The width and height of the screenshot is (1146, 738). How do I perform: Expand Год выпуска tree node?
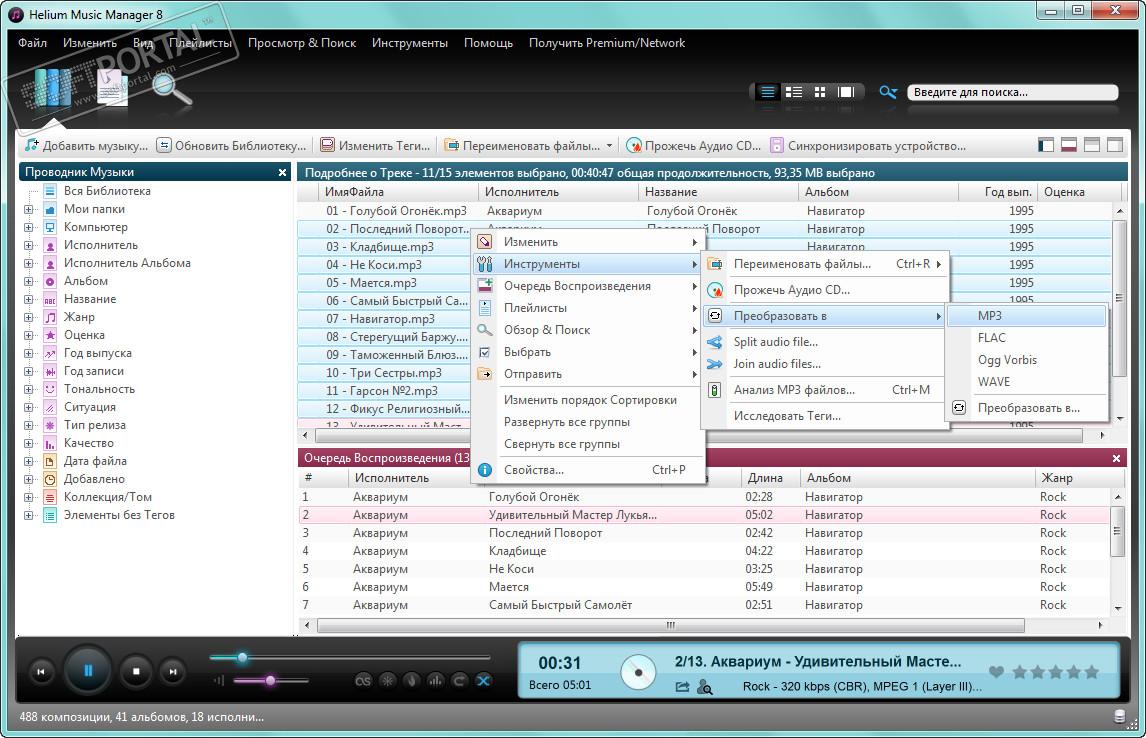(x=29, y=353)
